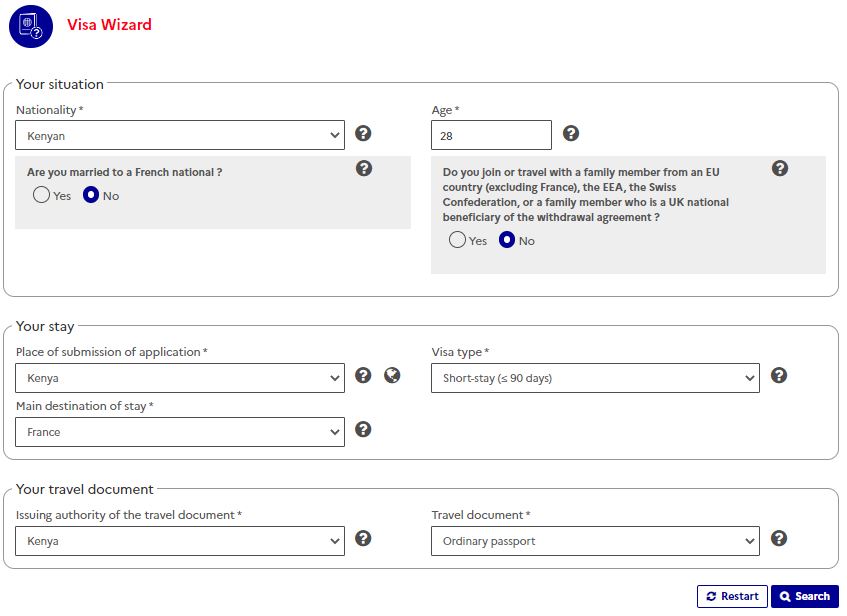The image size is (847, 616).
Task: Open help for Nationality field
Action: pos(363,133)
